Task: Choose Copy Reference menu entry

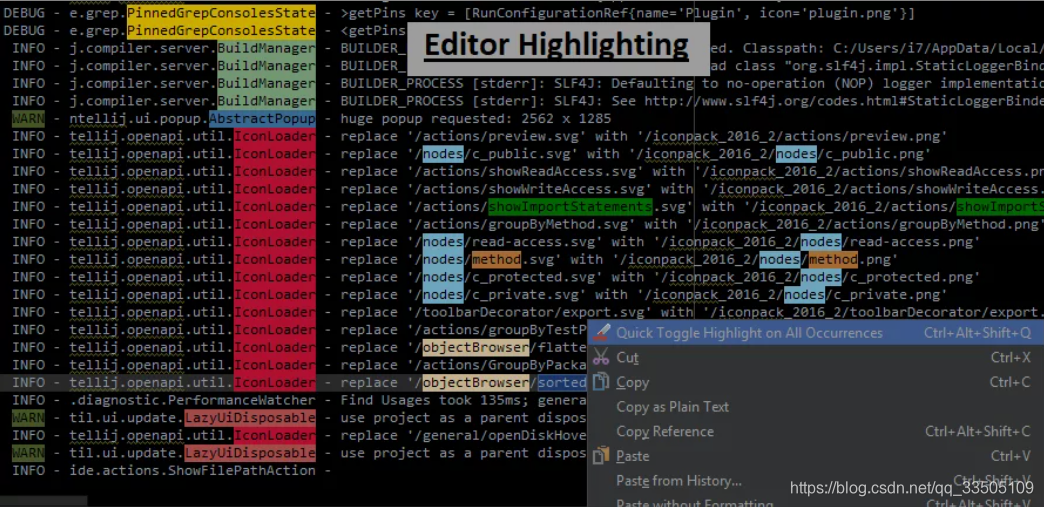Action: pyautogui.click(x=816, y=431)
